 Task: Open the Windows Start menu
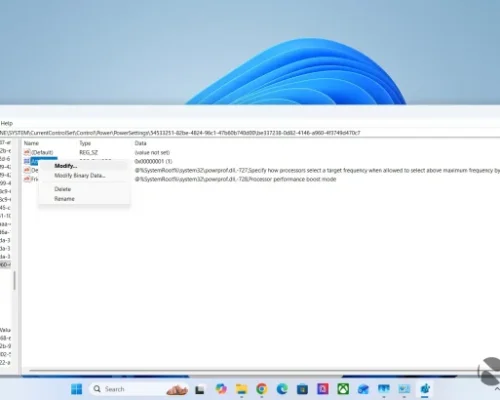tap(76, 389)
